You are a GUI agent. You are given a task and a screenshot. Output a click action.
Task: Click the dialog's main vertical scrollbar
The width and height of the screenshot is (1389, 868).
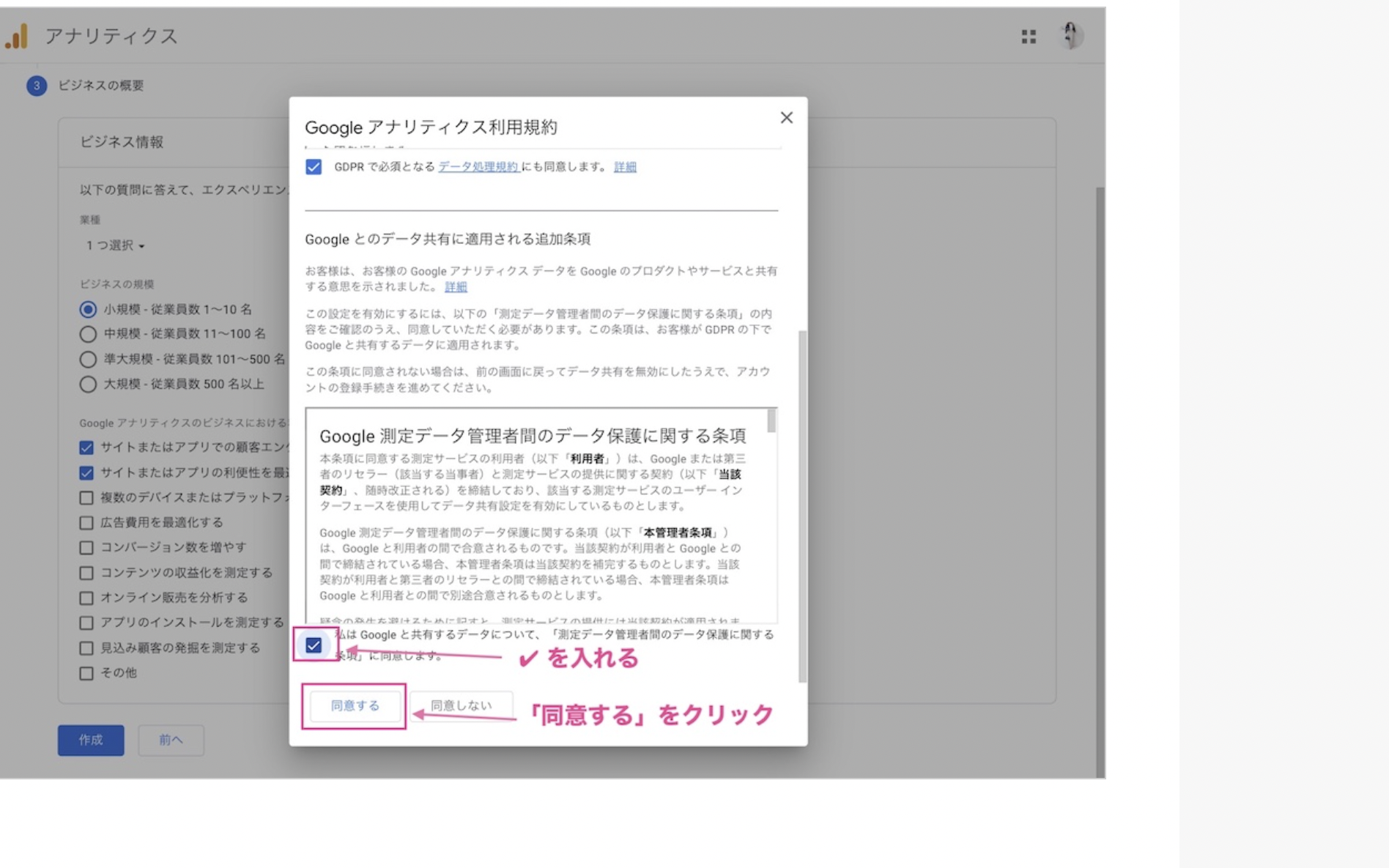coord(802,505)
